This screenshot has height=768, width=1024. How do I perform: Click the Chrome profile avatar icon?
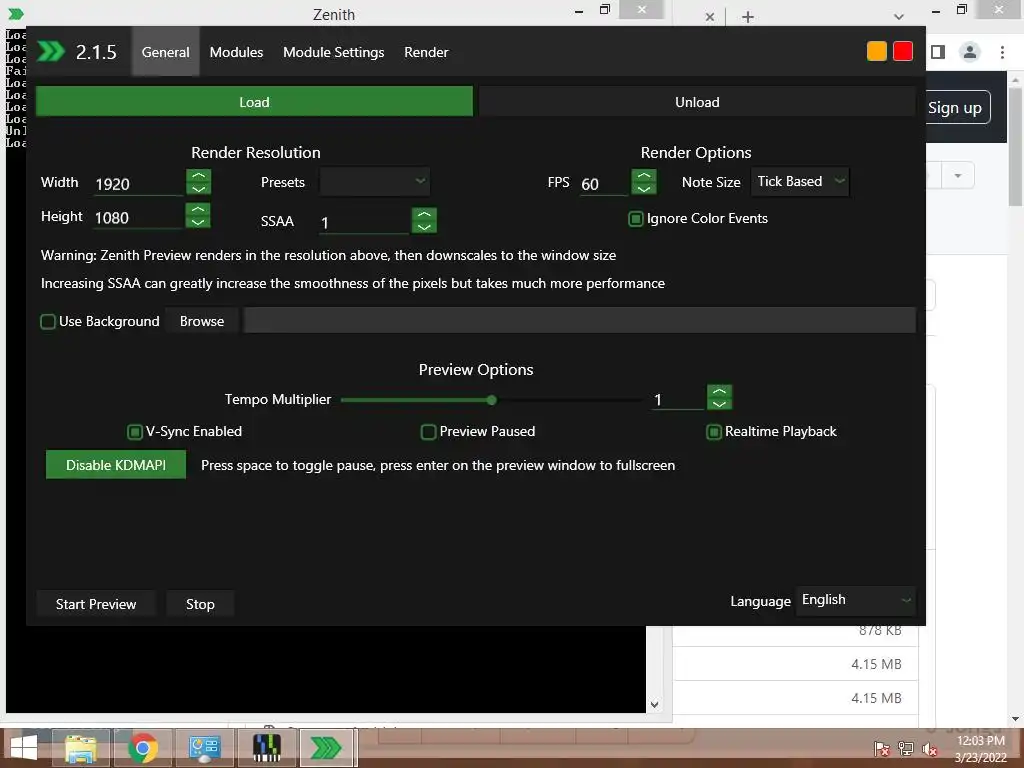coord(970,52)
